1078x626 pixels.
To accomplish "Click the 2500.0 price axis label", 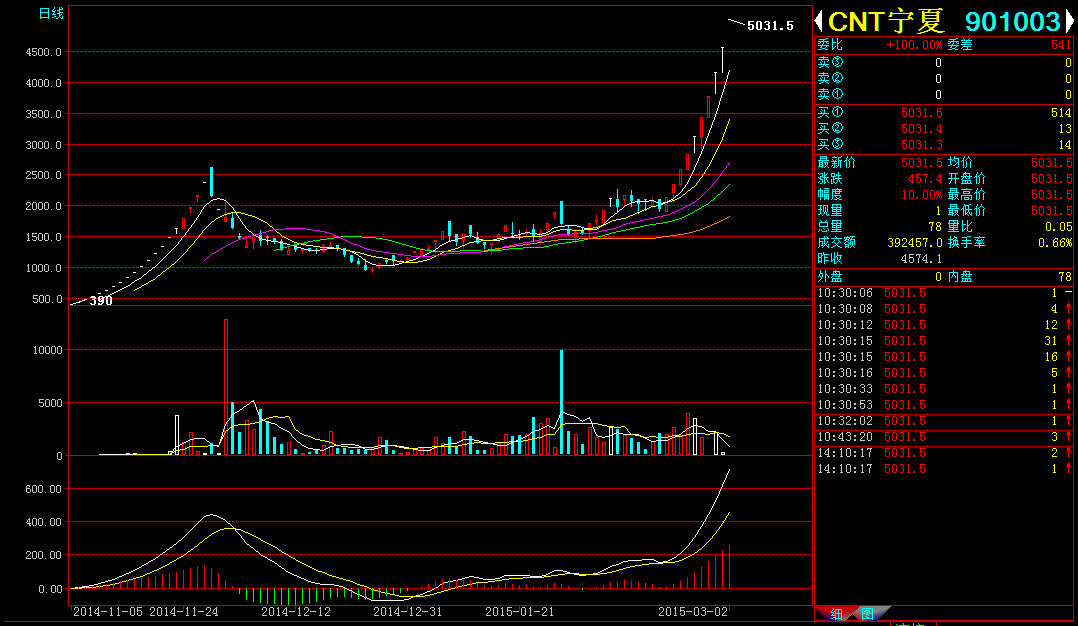I will [43, 175].
